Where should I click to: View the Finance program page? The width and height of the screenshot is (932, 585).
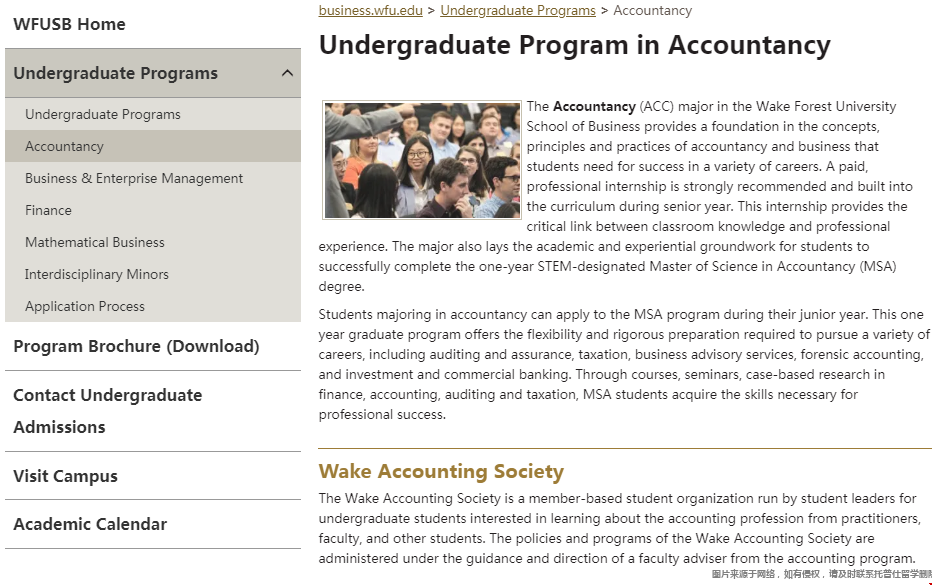coord(48,210)
